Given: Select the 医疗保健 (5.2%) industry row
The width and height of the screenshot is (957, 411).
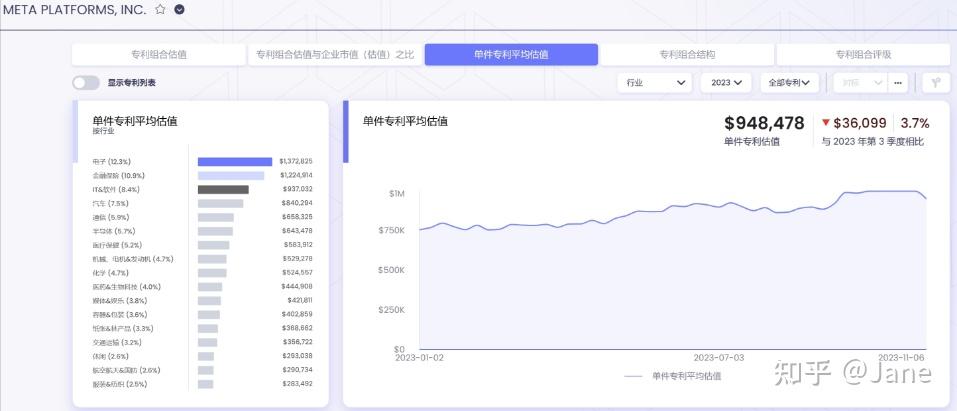Looking at the screenshot, I should coord(203,245).
